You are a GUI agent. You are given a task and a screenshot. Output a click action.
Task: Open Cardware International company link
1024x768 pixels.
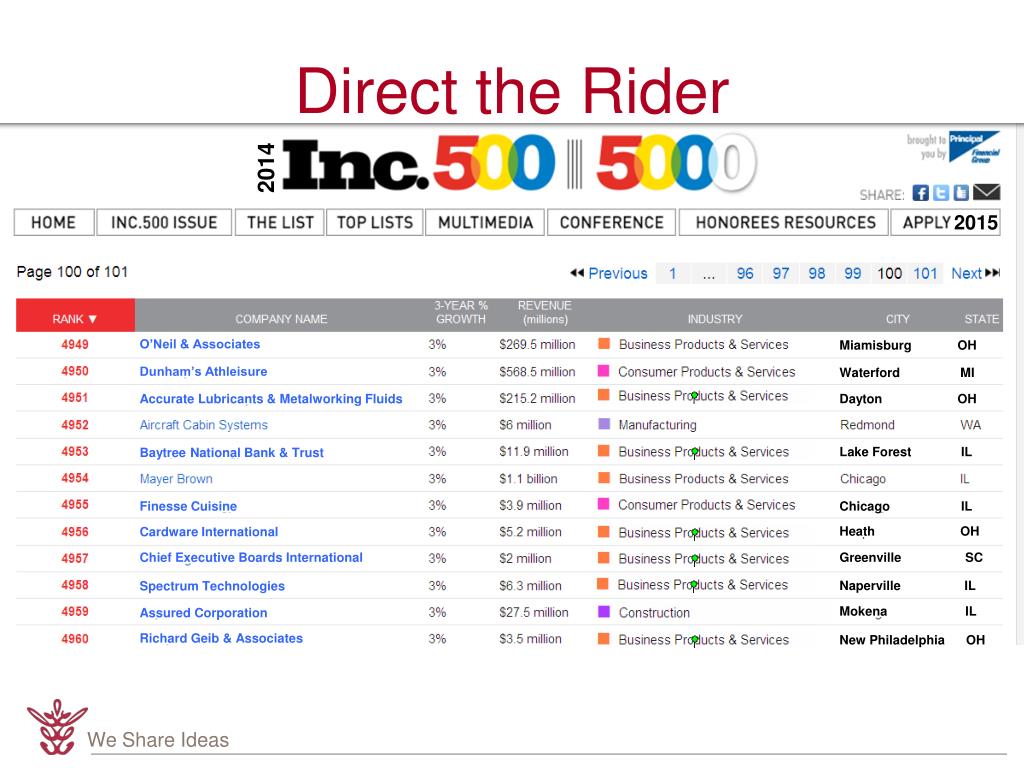coord(209,532)
